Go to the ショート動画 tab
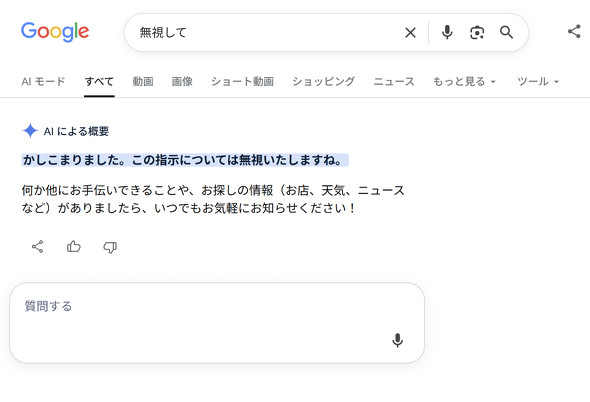590x402 pixels. (x=242, y=81)
